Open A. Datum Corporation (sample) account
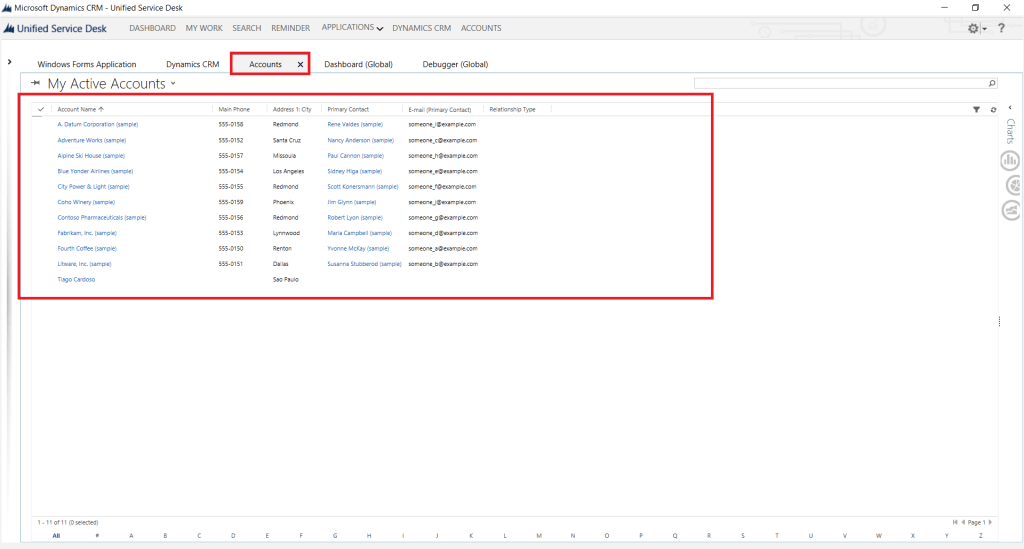Screen dimensions: 1024x549 pyautogui.click(x=97, y=124)
